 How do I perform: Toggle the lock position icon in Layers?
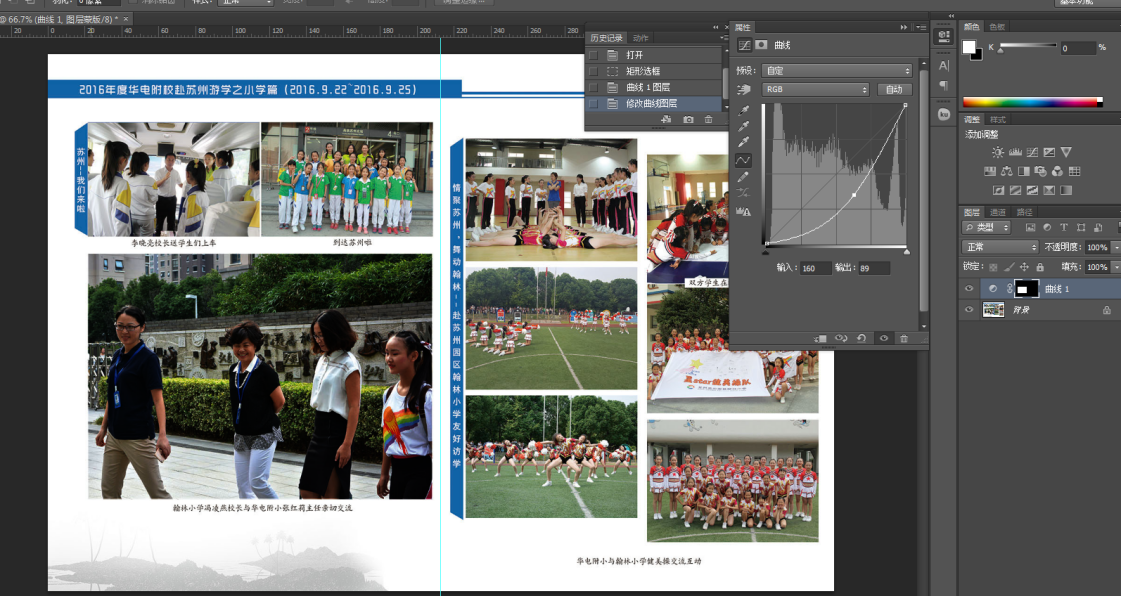point(1024,267)
